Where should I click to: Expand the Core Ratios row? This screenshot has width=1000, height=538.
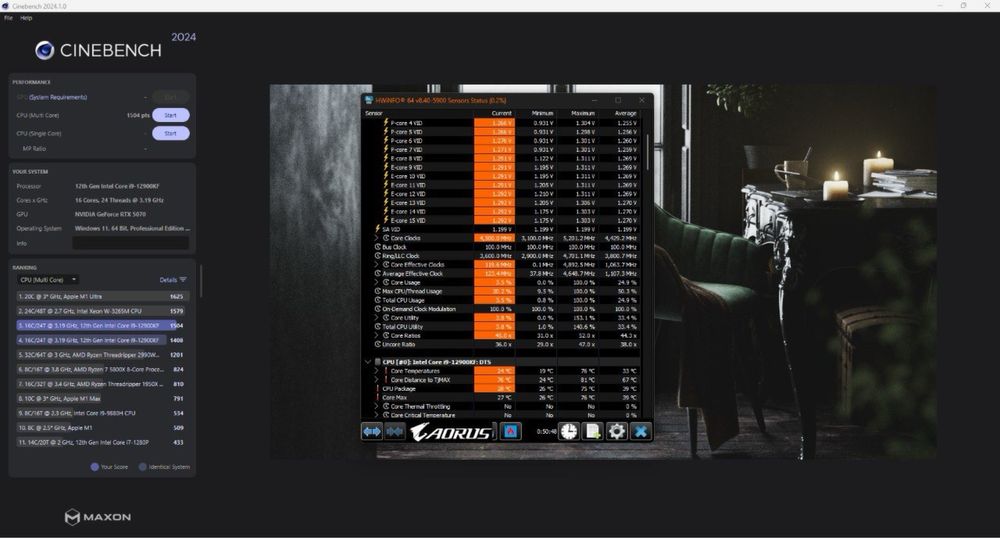coord(376,335)
